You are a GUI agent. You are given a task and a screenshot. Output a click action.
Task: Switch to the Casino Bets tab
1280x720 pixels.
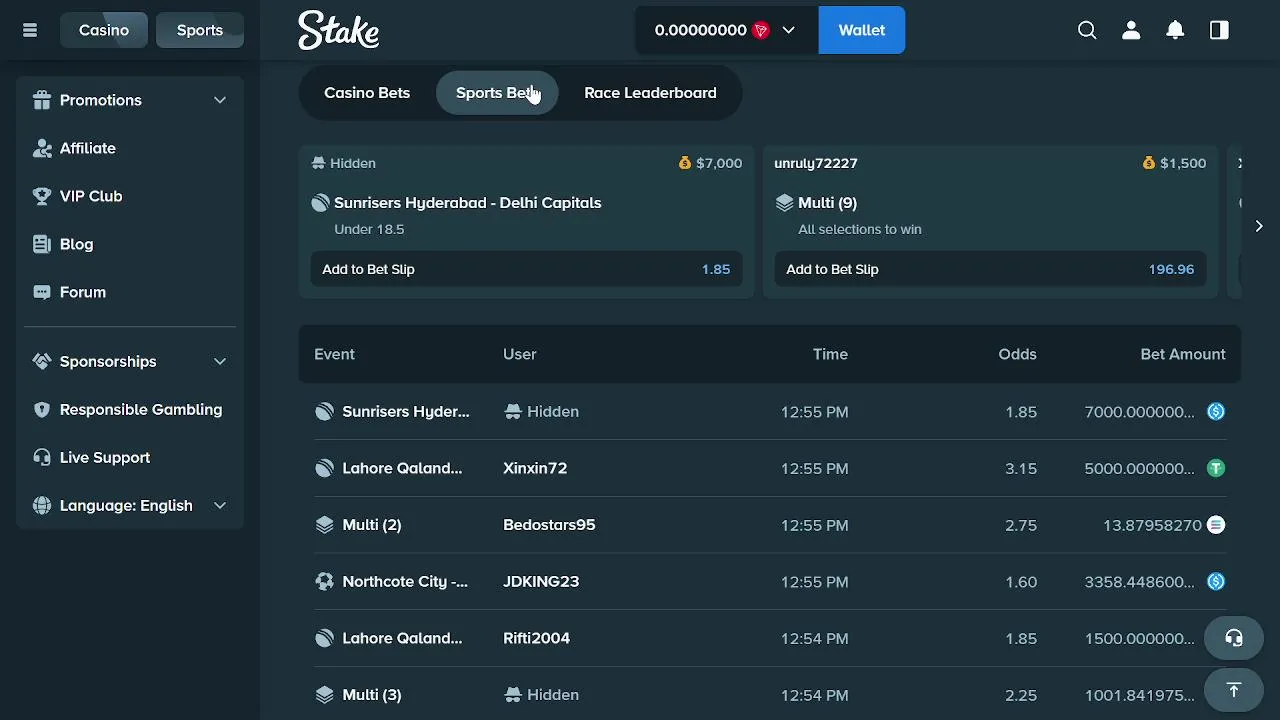click(367, 93)
